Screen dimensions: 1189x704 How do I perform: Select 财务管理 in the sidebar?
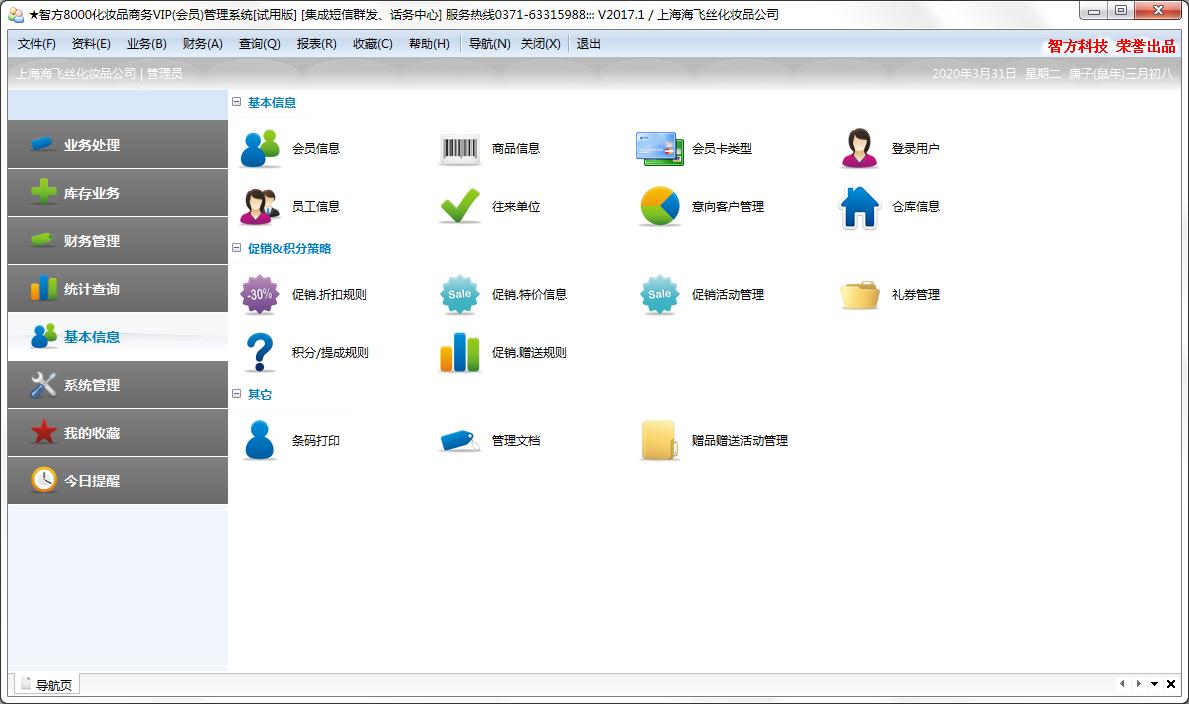(118, 240)
